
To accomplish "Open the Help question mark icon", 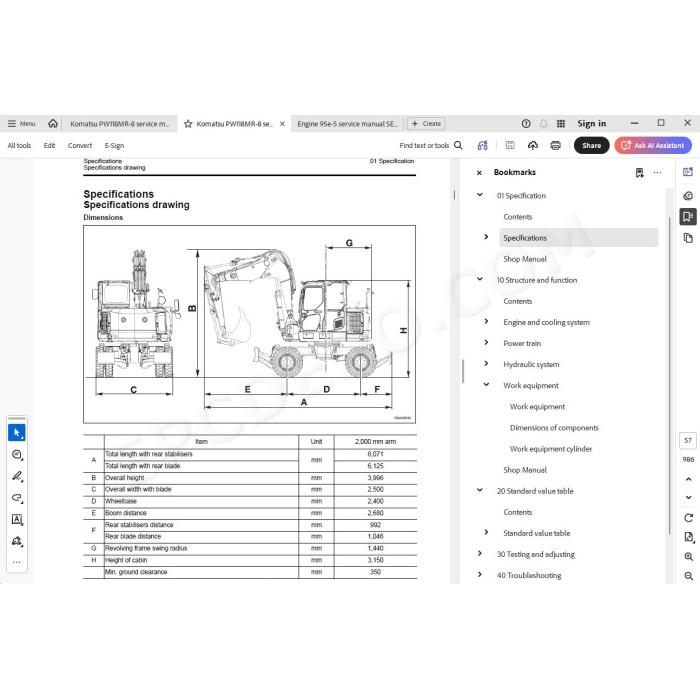I will (526, 124).
